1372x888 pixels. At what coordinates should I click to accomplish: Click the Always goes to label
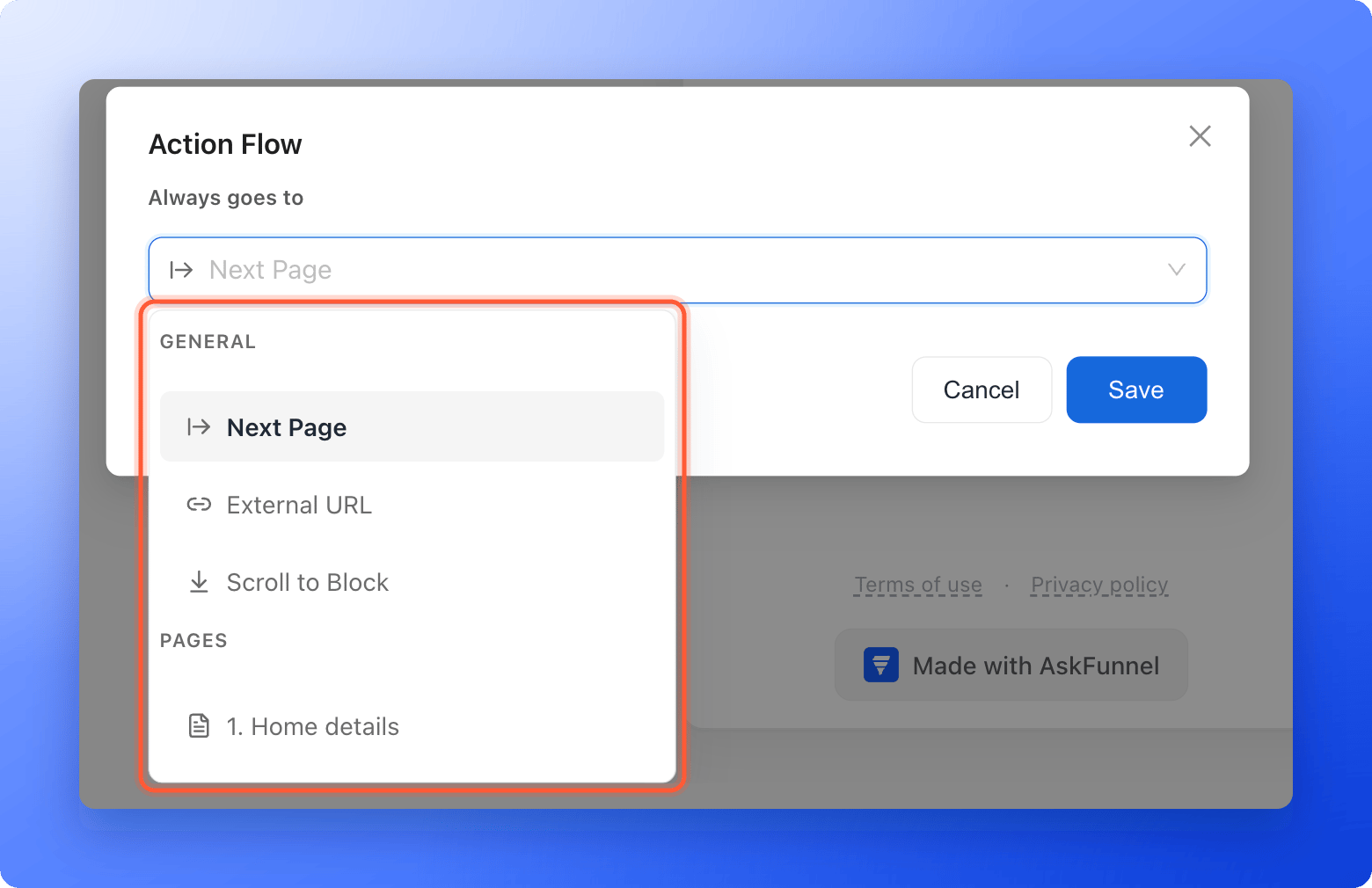pos(226,198)
